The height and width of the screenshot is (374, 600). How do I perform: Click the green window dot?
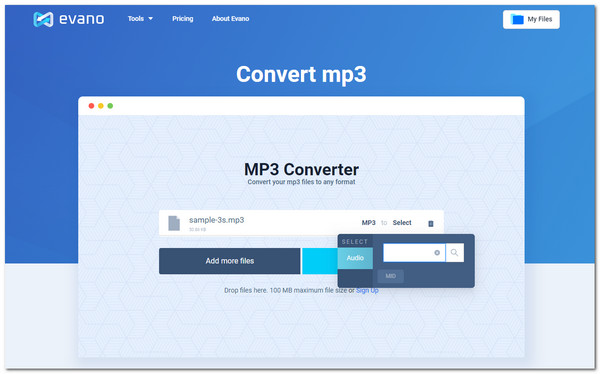coord(110,106)
